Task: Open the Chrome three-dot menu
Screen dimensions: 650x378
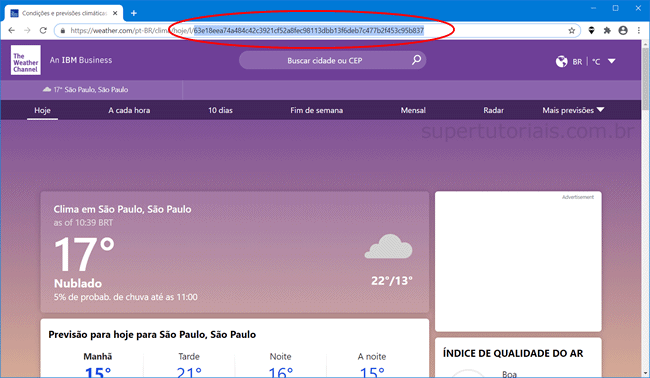Action: 639,30
